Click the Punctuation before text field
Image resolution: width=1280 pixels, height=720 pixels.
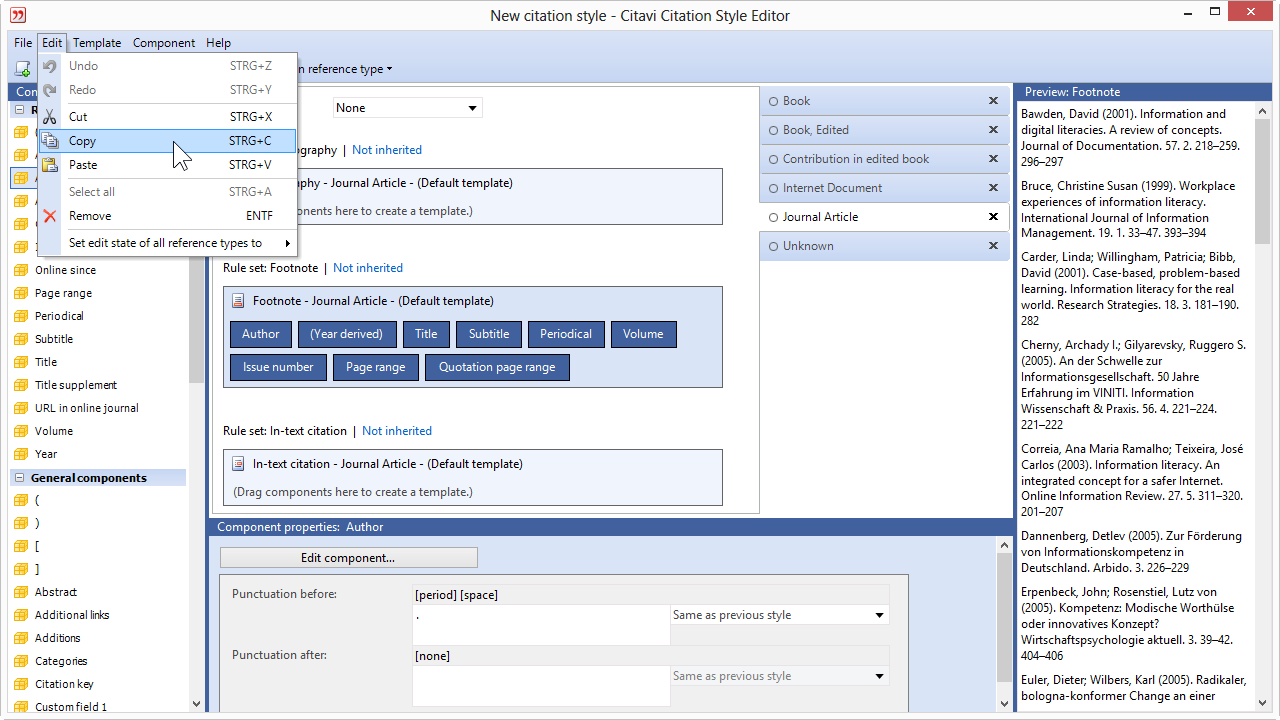(541, 625)
